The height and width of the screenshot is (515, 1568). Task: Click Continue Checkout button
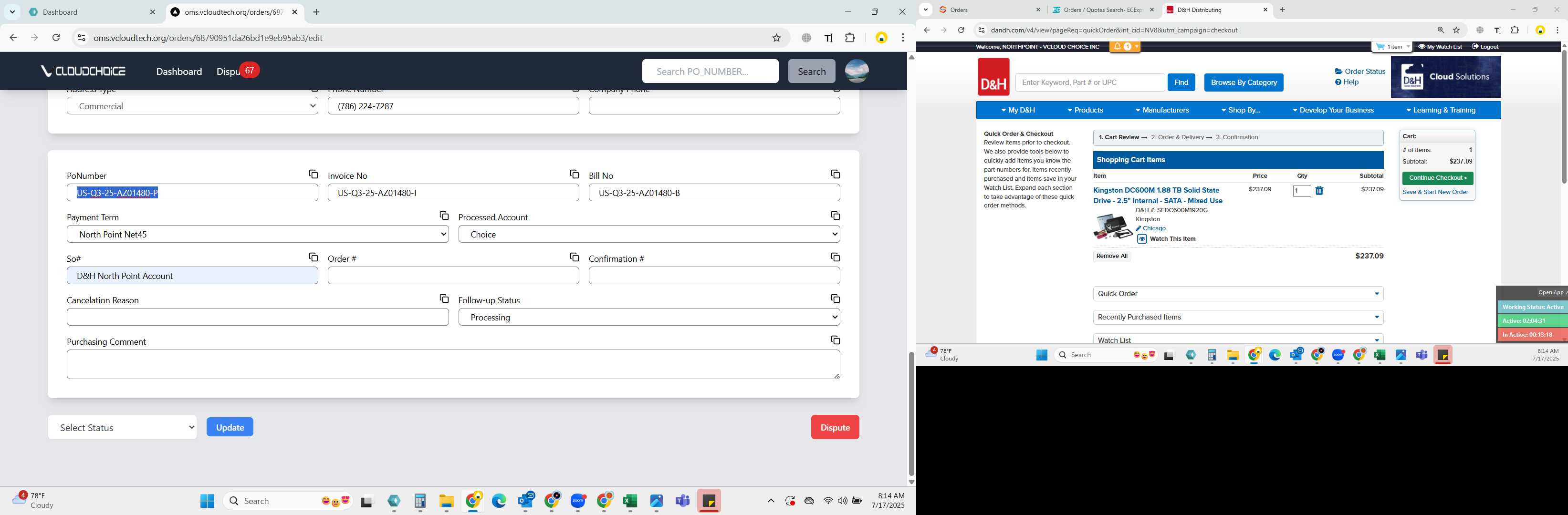(1437, 178)
